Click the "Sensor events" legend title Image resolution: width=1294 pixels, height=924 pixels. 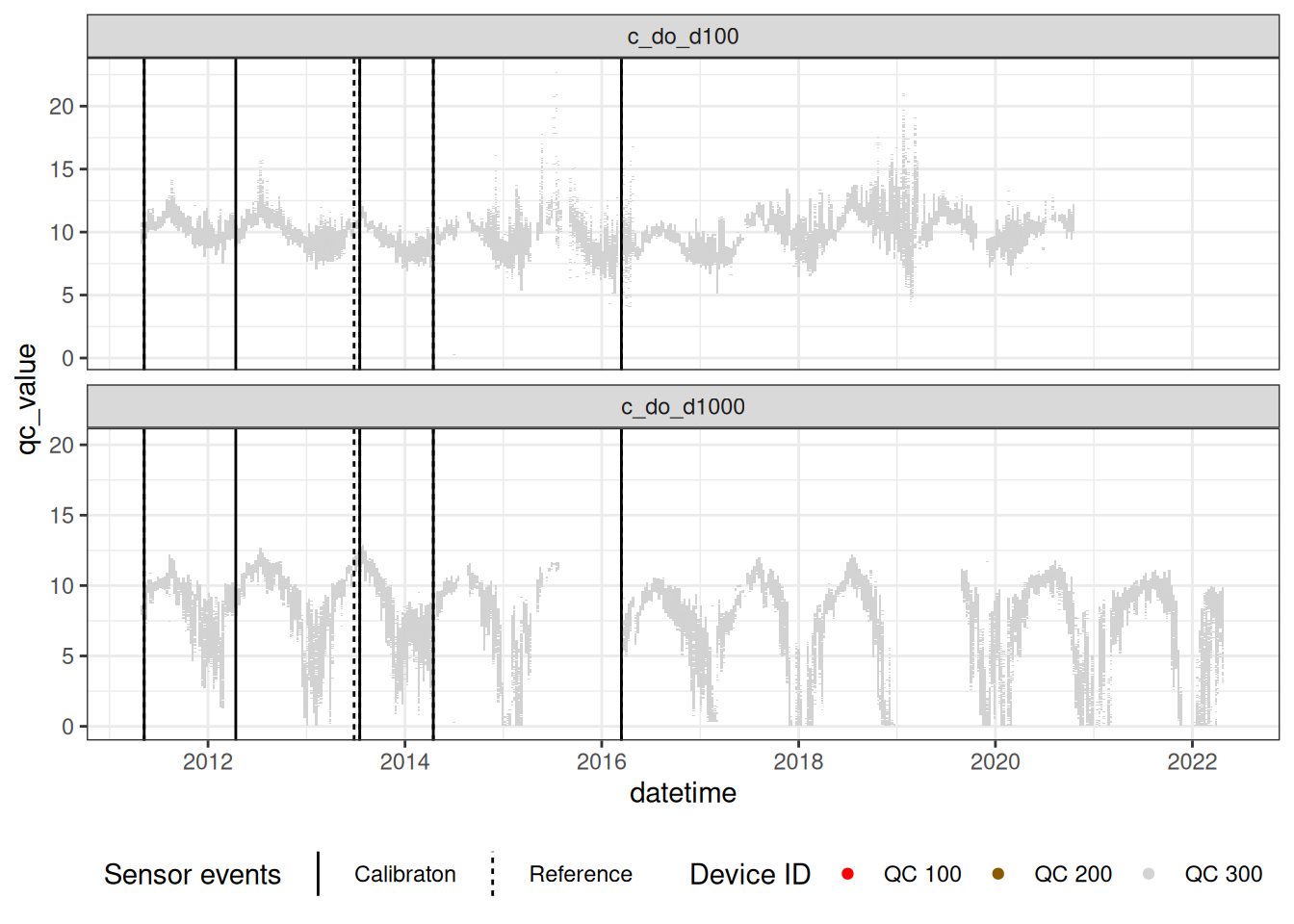click(x=193, y=874)
